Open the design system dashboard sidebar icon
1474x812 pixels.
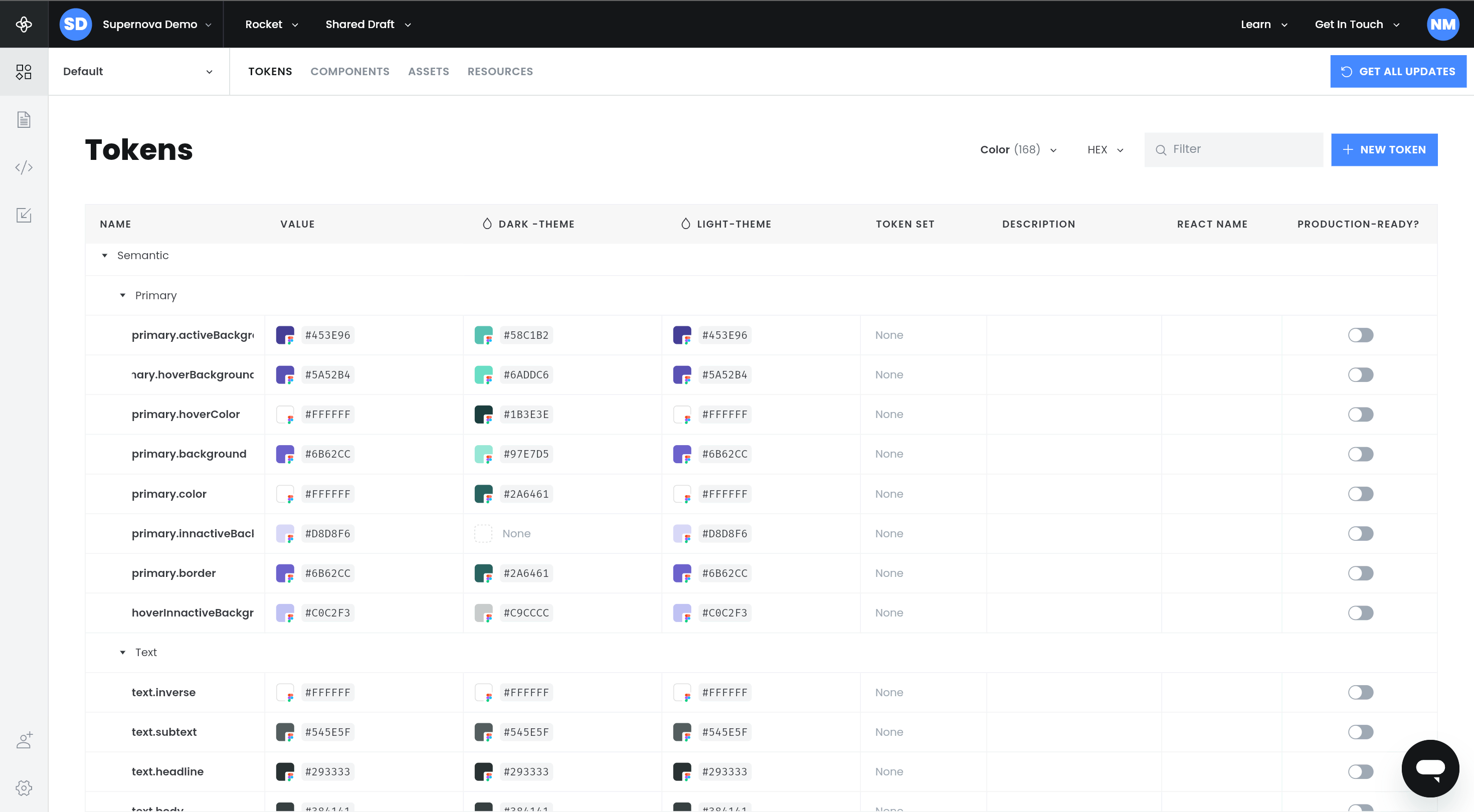[24, 72]
